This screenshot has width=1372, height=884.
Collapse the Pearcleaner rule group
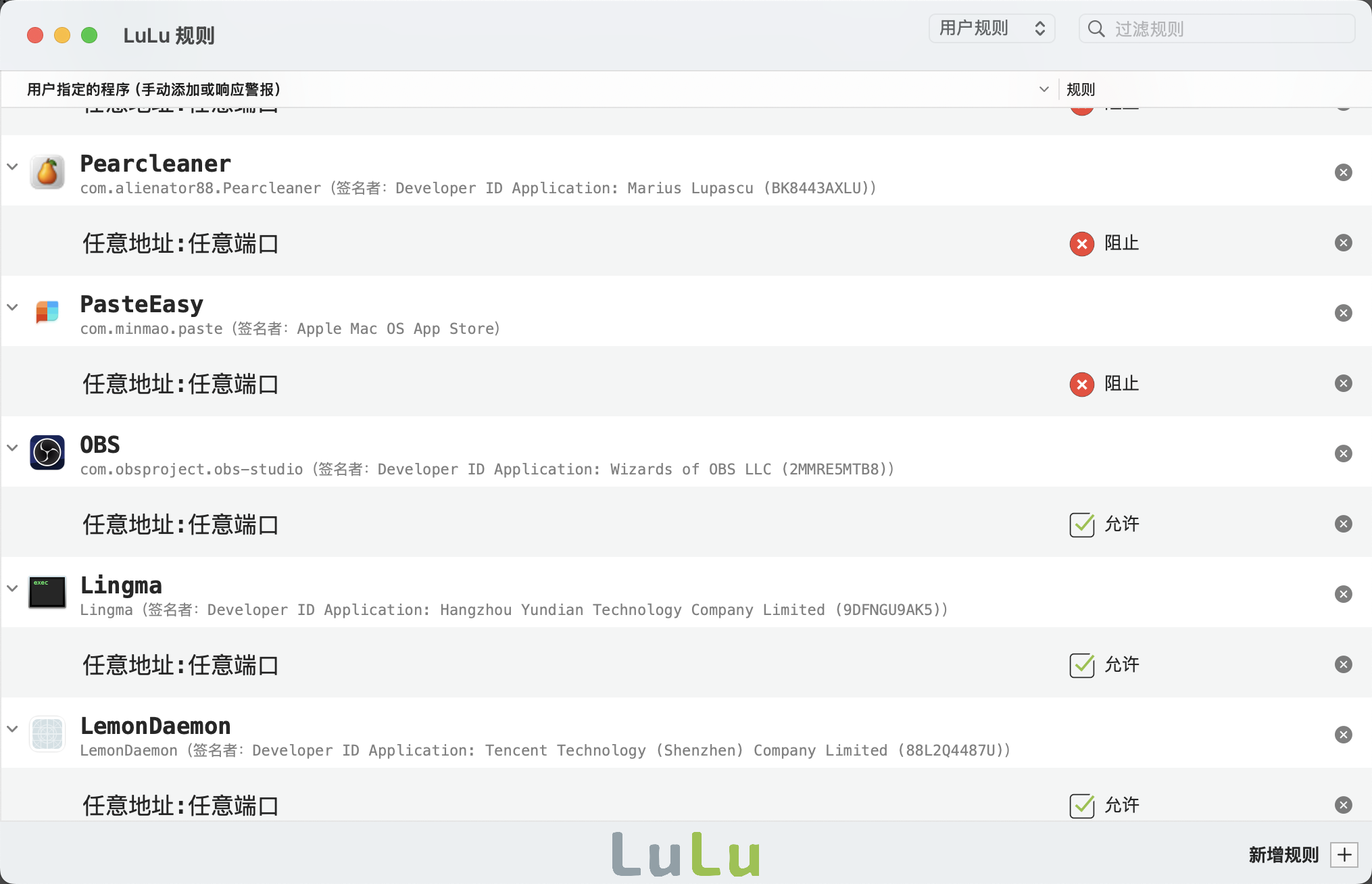pyautogui.click(x=12, y=166)
